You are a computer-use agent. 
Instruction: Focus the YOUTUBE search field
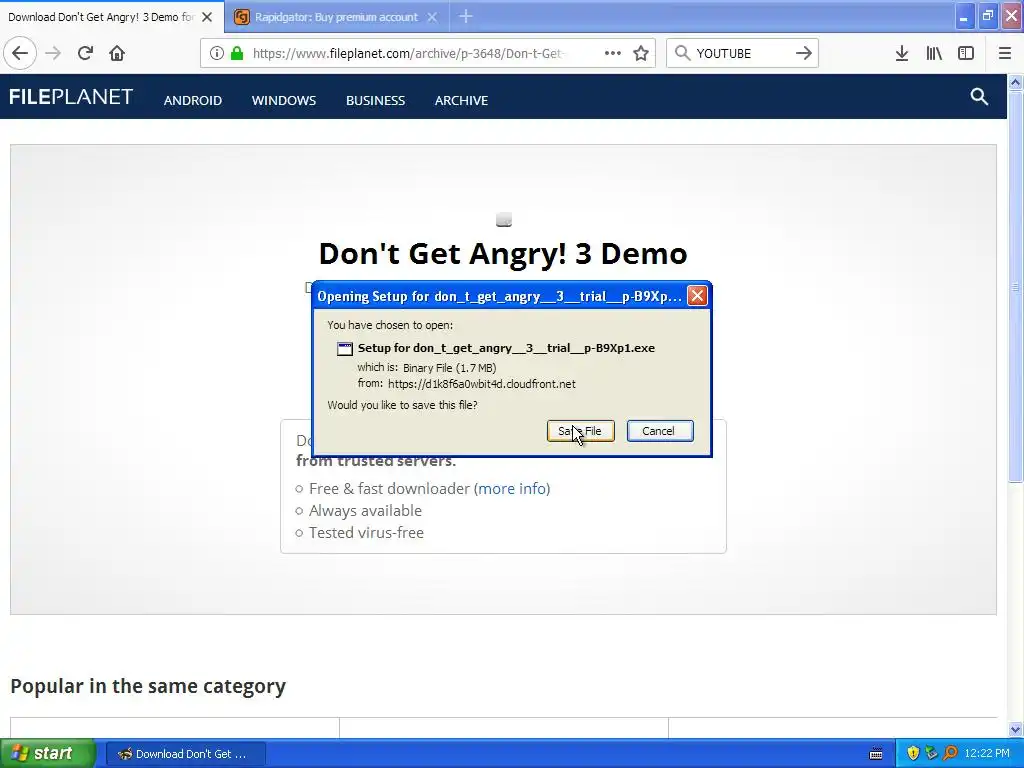[741, 53]
